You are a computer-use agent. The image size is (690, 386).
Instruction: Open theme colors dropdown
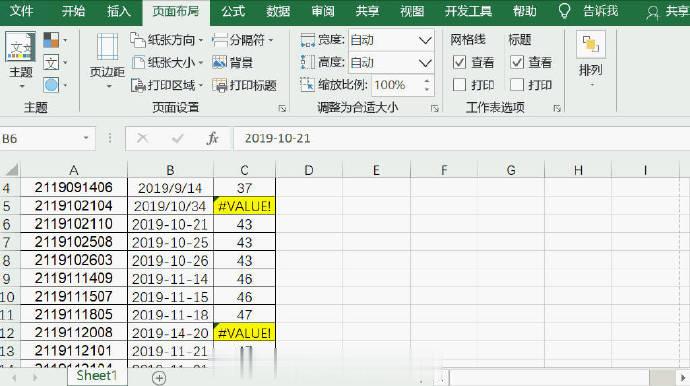(55, 40)
